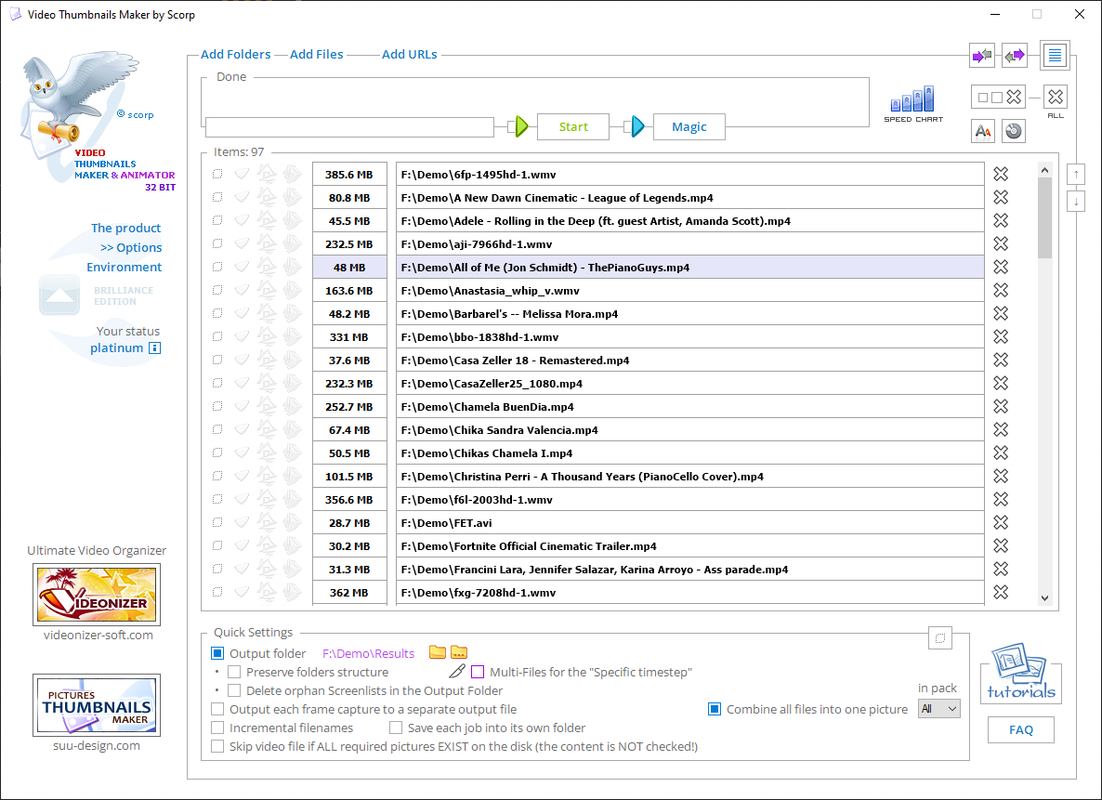Enable Skip video file if ALL pictures EXIST
The width and height of the screenshot is (1102, 800).
[218, 747]
